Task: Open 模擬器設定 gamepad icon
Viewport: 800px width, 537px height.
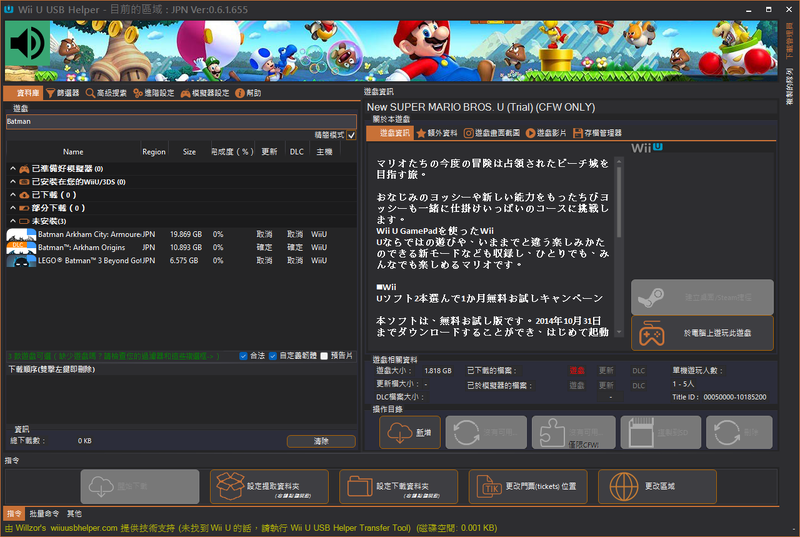Action: (186, 93)
